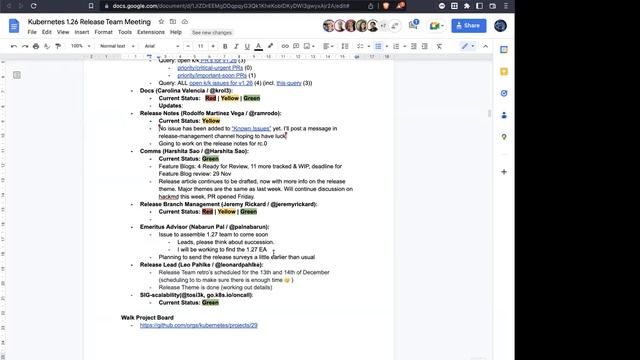Toggle underline formatting
640x360 pixels.
point(247,46)
